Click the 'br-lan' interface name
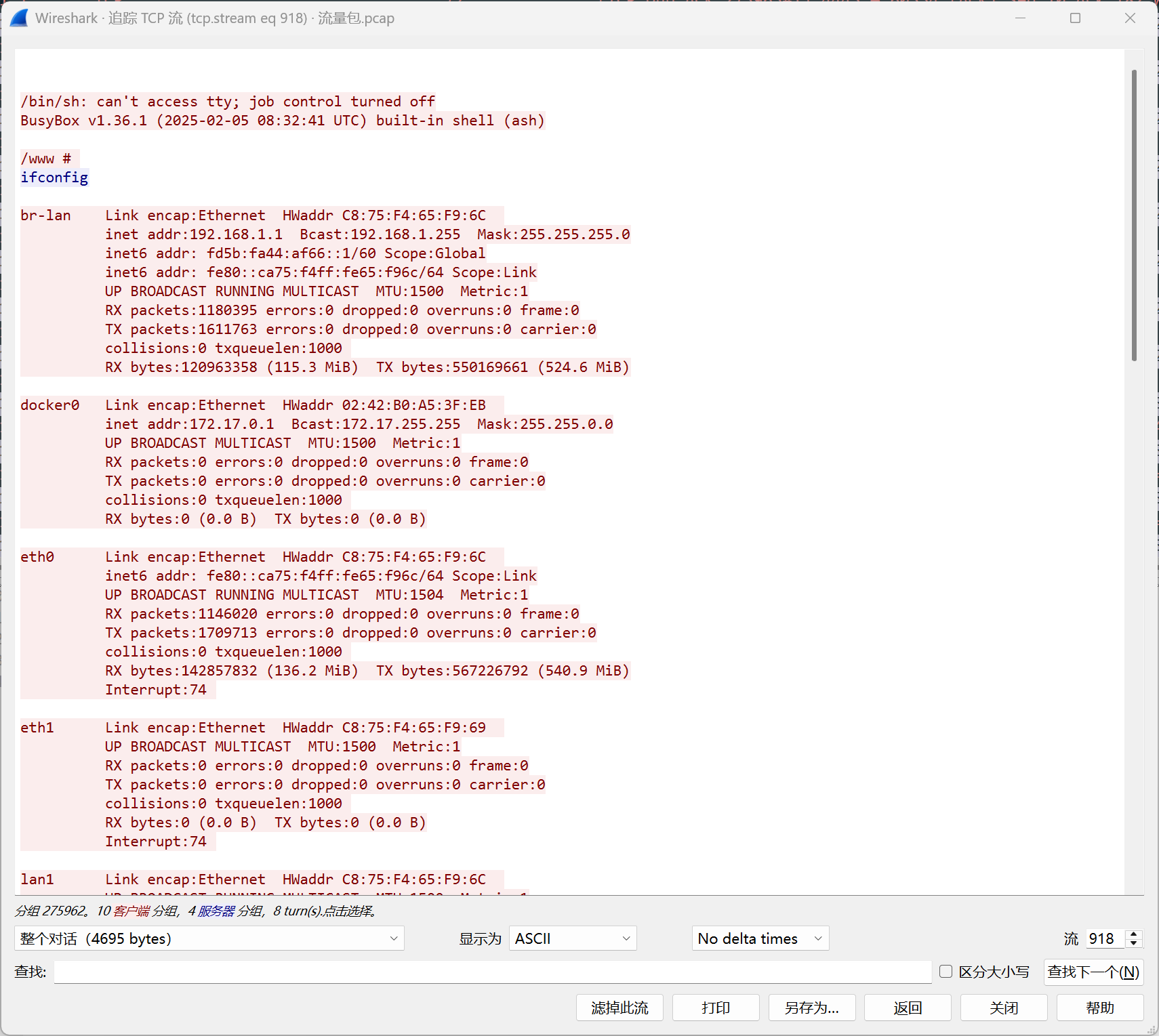Screen dimensions: 1159x1036 click(45, 215)
